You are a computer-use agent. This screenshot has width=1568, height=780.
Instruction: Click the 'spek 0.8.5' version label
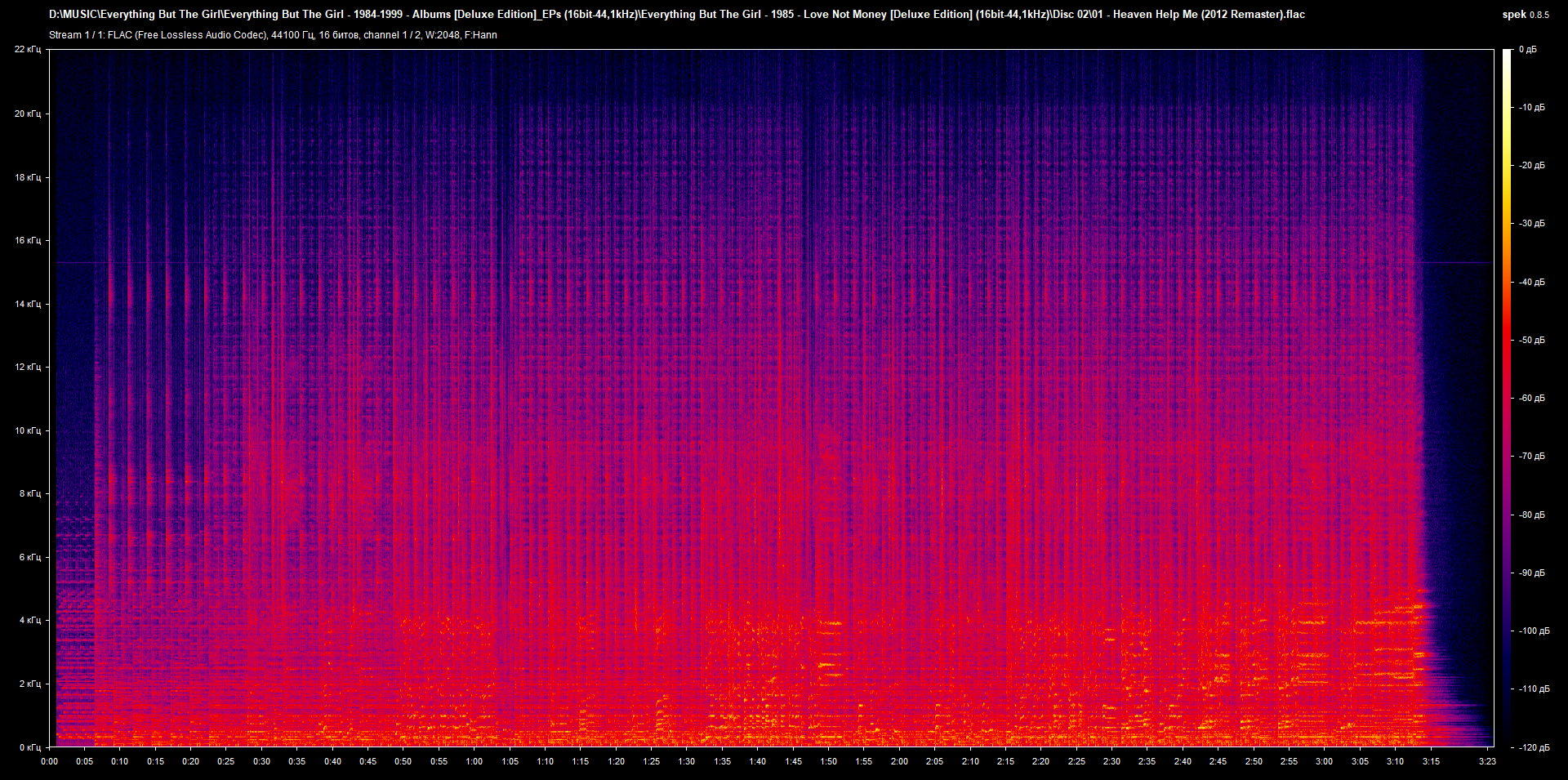[x=1526, y=14]
